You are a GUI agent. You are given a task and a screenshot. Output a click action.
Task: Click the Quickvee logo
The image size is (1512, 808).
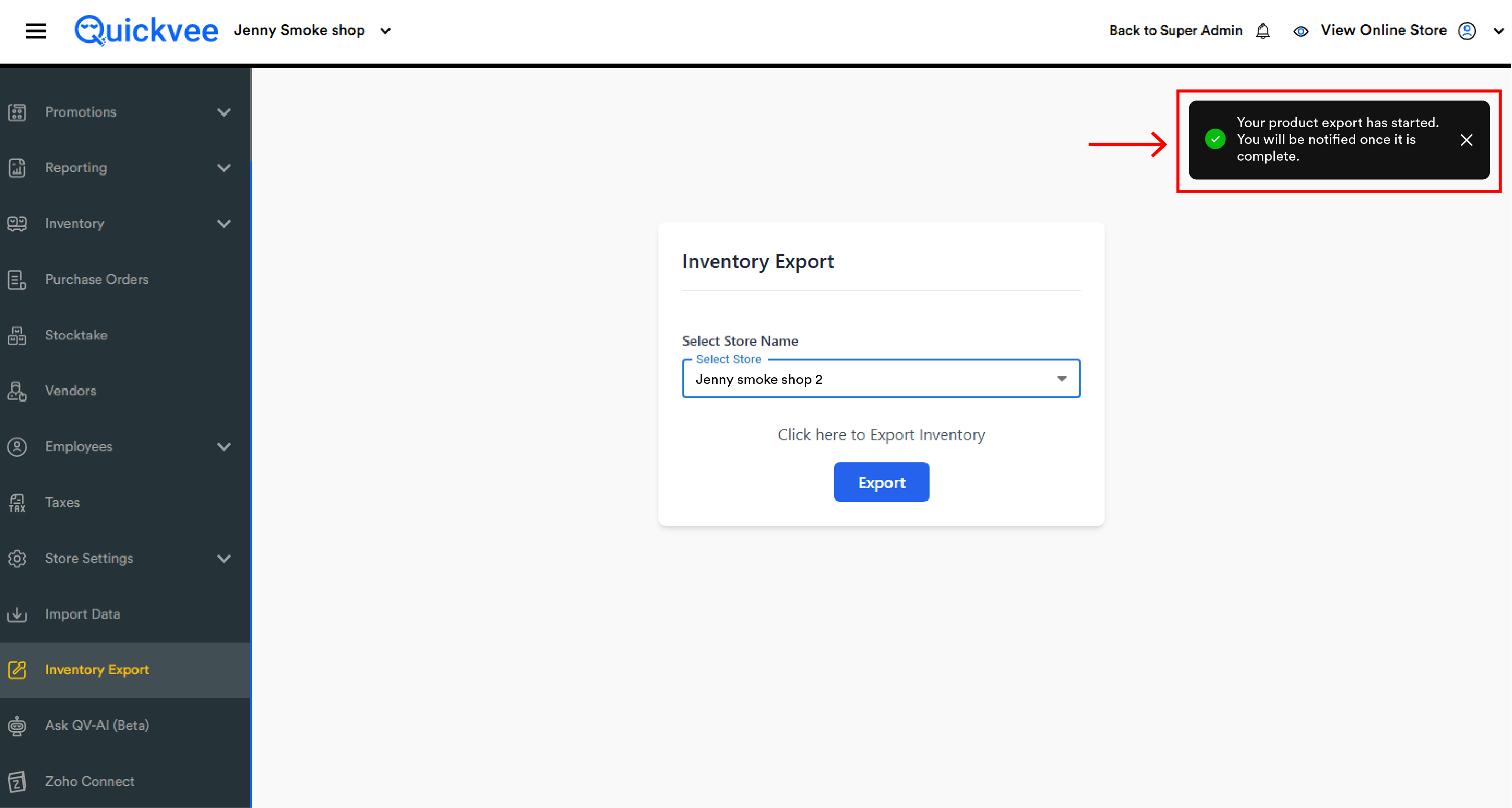(146, 30)
